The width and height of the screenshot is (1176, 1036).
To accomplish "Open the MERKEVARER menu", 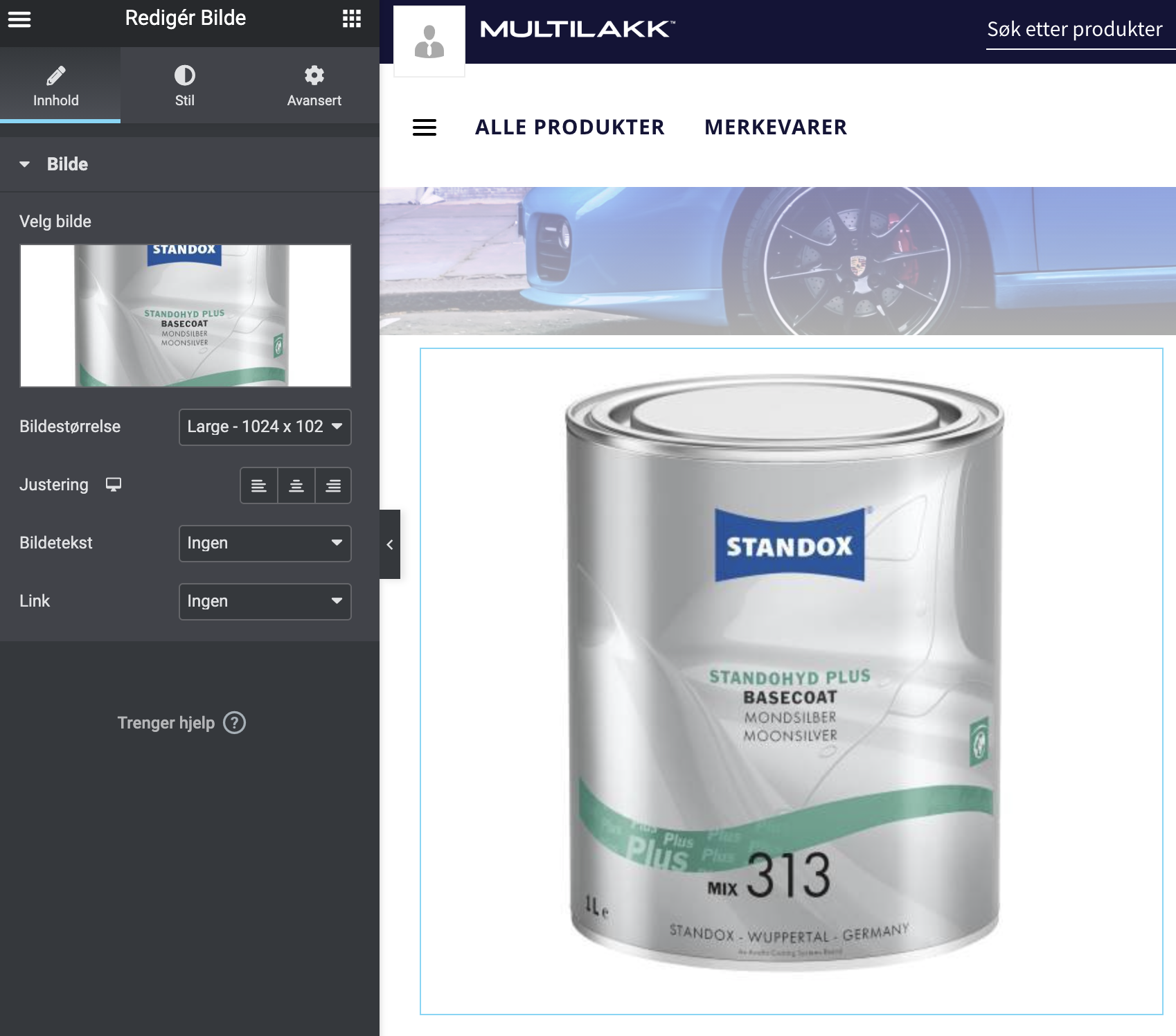I will tap(776, 127).
